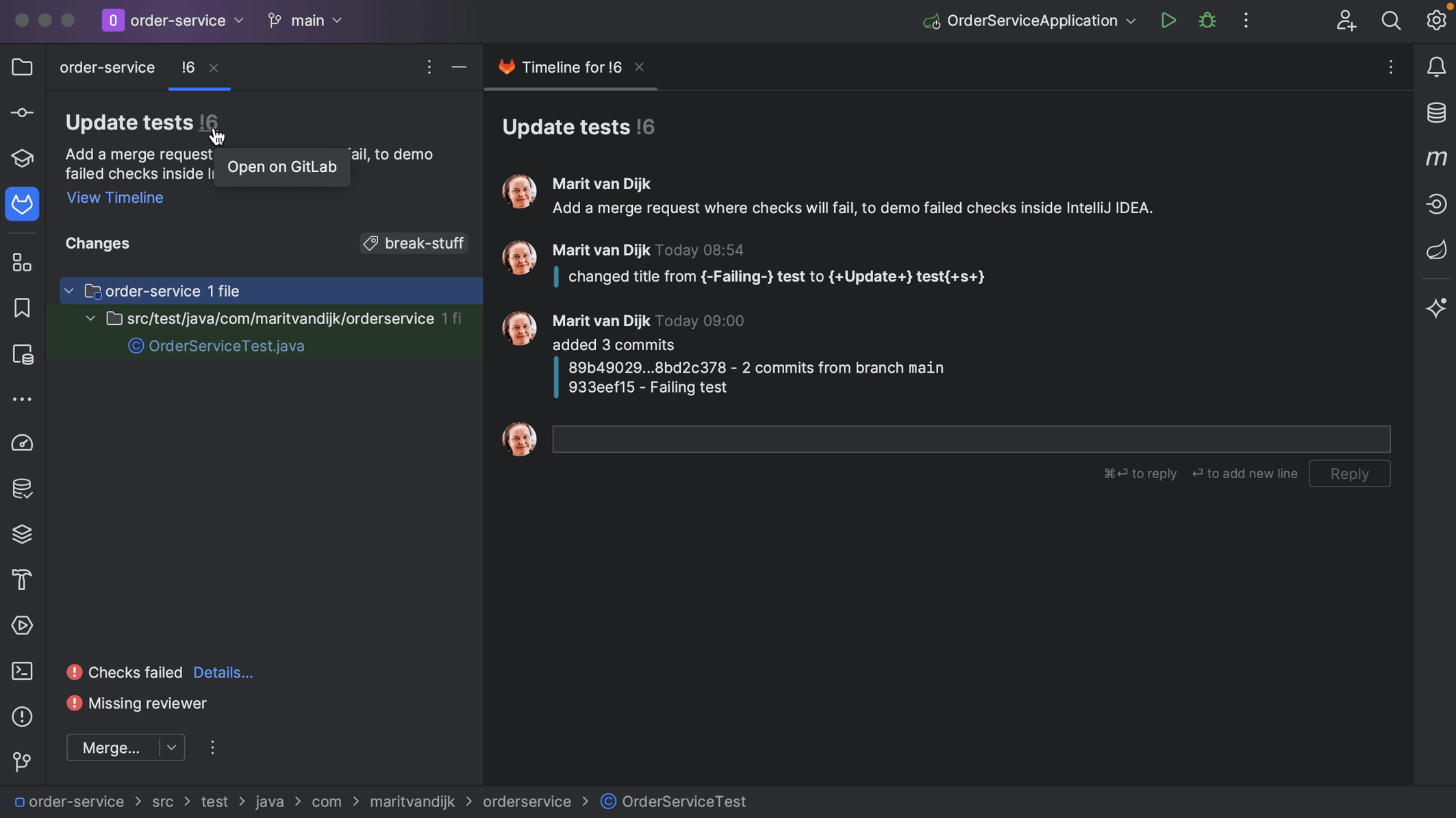This screenshot has width=1456, height=818.
Task: Click Open on GitLab tooltip button
Action: click(282, 167)
